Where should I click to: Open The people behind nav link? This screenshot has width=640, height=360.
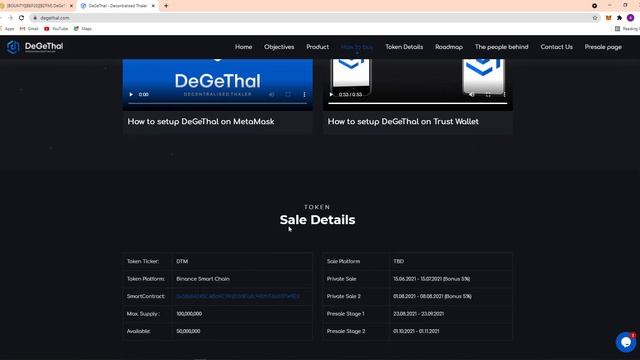[x=501, y=47]
